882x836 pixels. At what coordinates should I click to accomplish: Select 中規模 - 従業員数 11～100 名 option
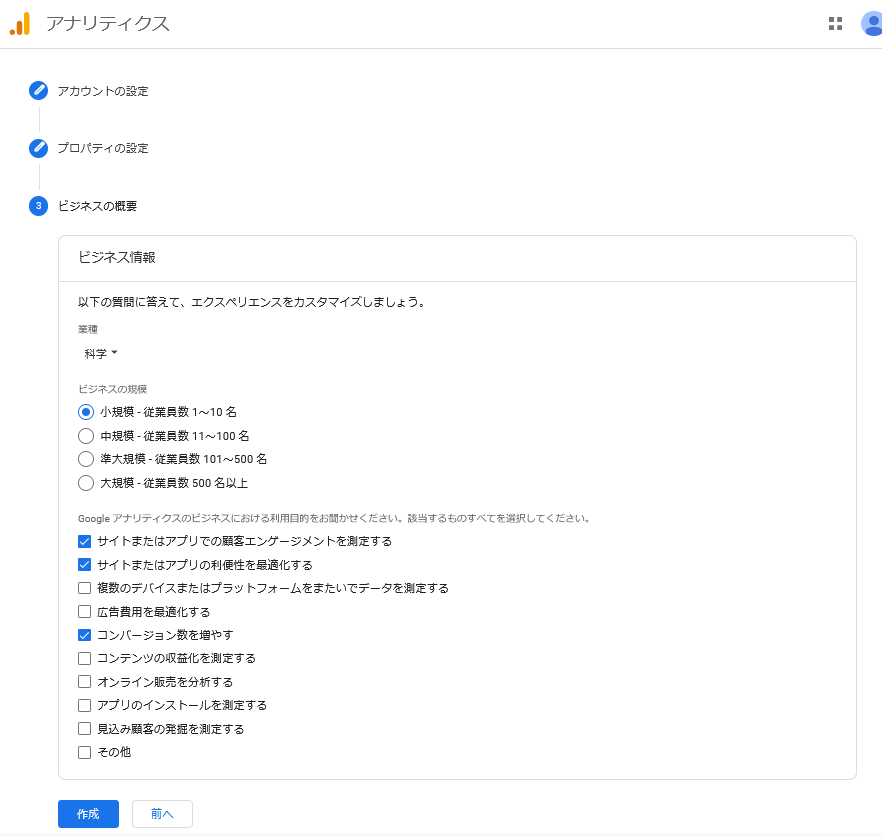pos(86,436)
